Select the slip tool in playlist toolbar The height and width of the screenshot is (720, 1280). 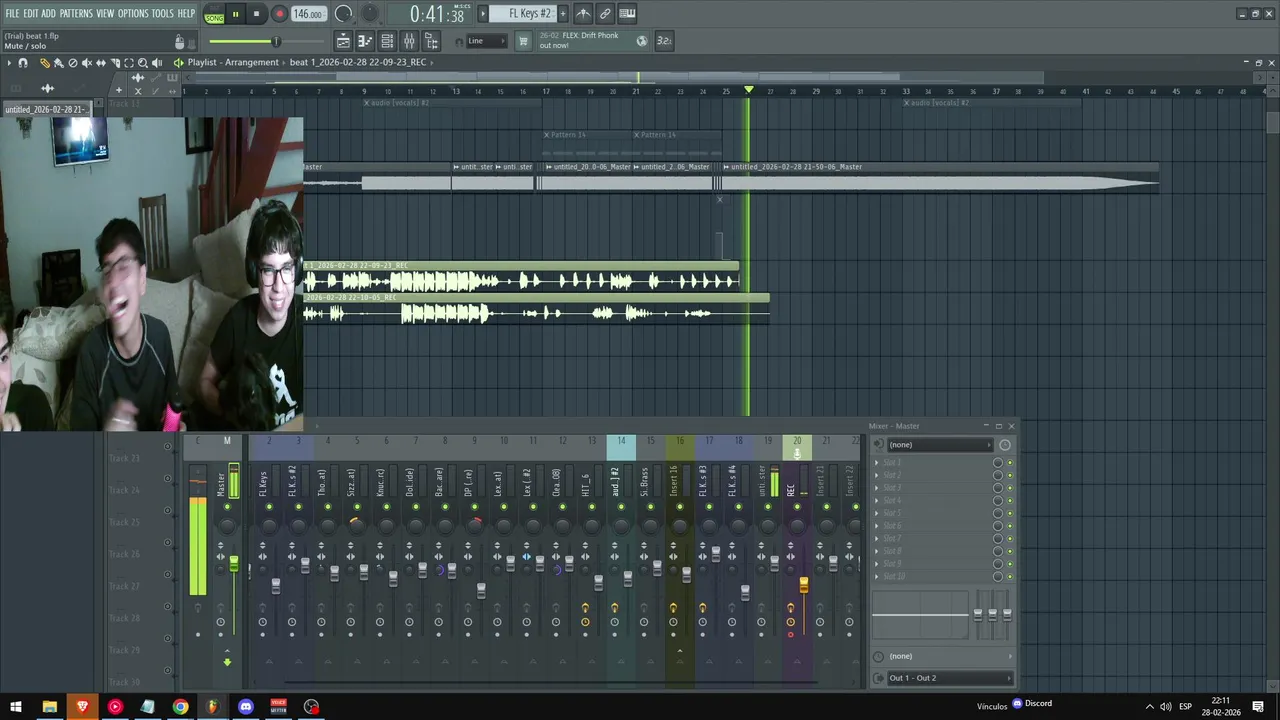100,63
